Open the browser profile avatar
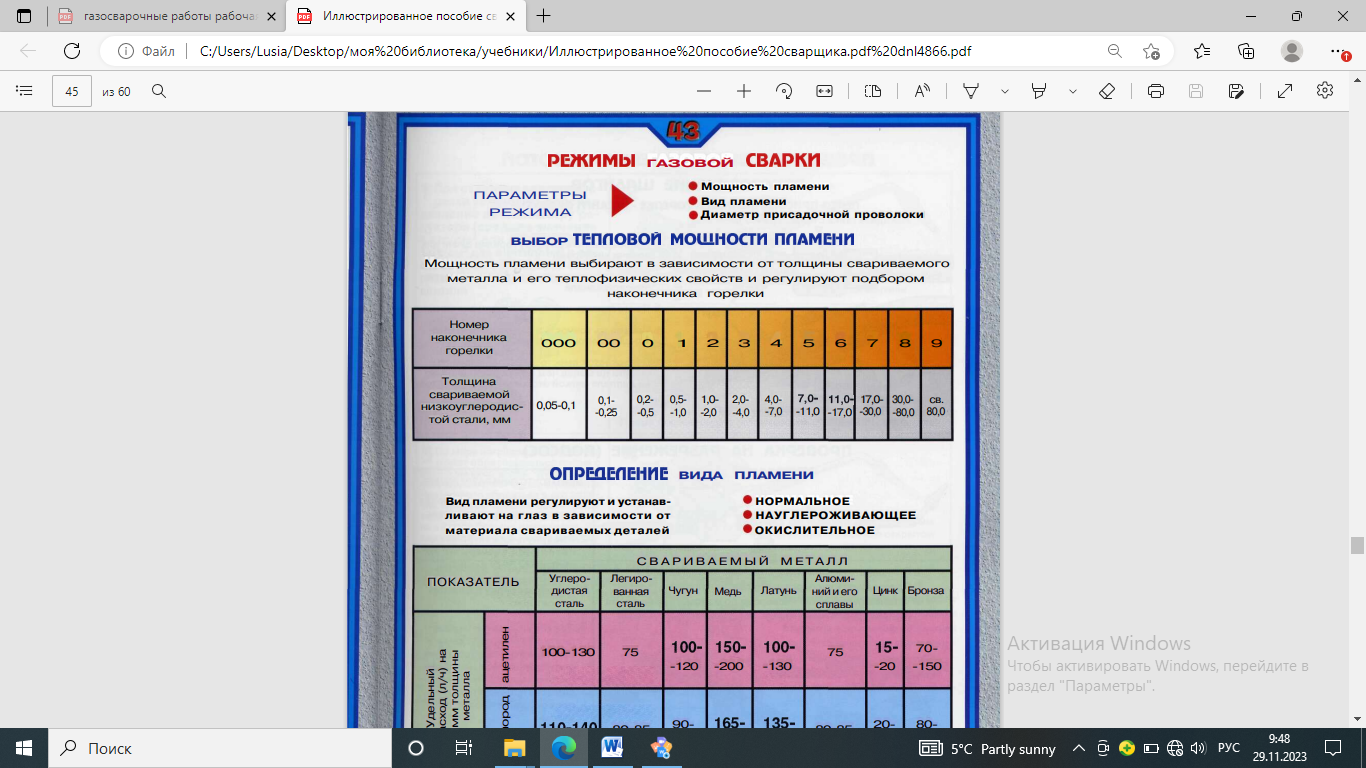The image size is (1366, 768). 1292,51
